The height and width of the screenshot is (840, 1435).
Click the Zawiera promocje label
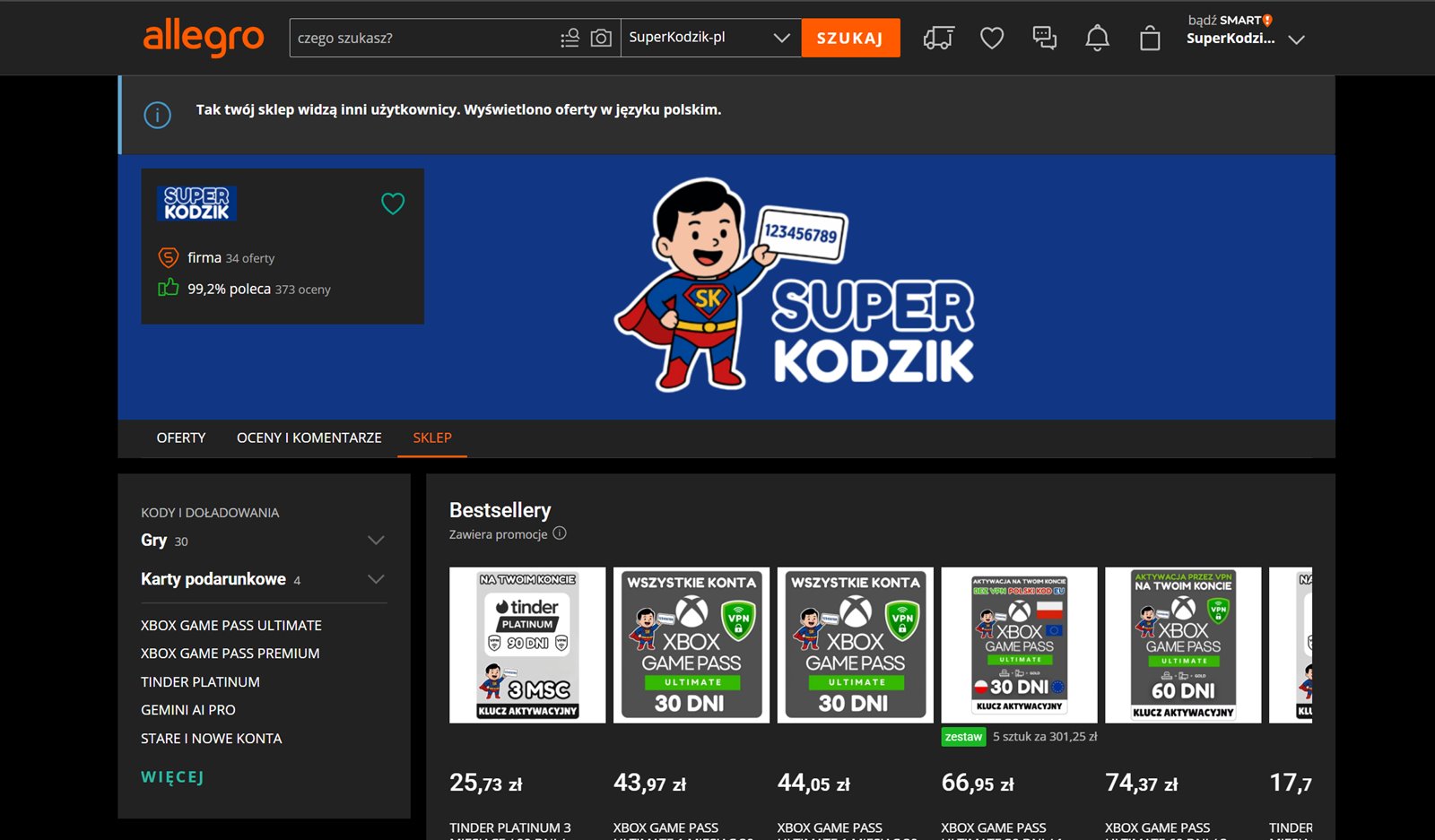[x=498, y=534]
